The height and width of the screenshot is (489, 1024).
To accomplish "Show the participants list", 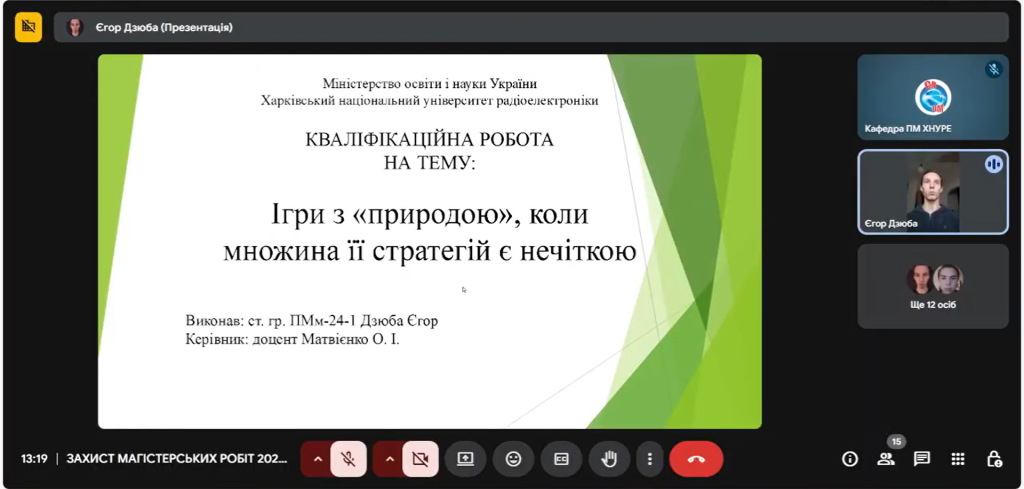I will click(x=886, y=459).
